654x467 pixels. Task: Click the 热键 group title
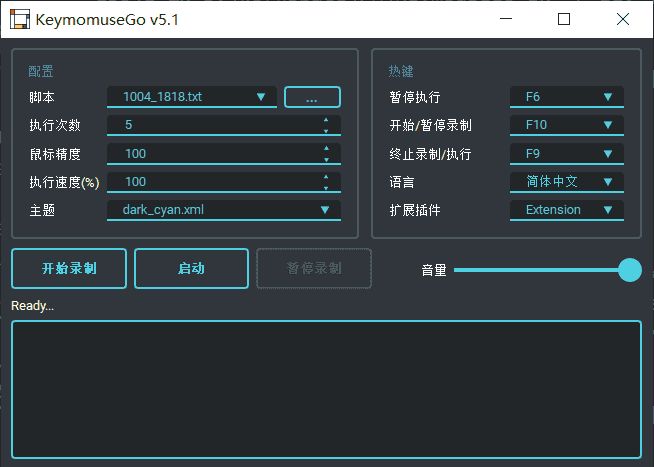tap(401, 71)
